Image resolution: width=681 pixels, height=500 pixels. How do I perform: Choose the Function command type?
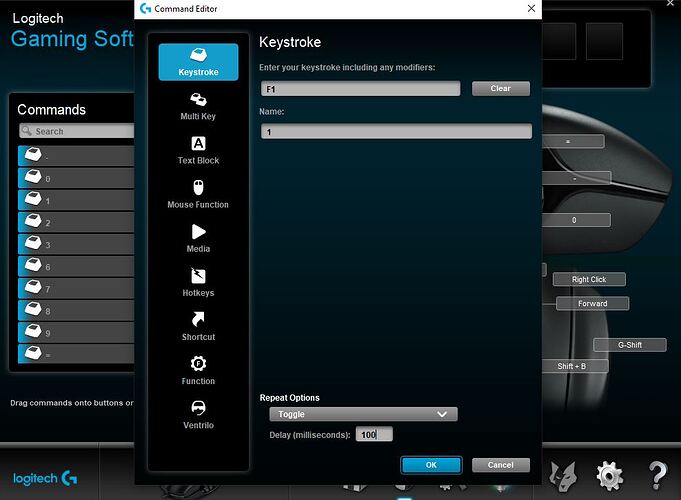coord(198,371)
